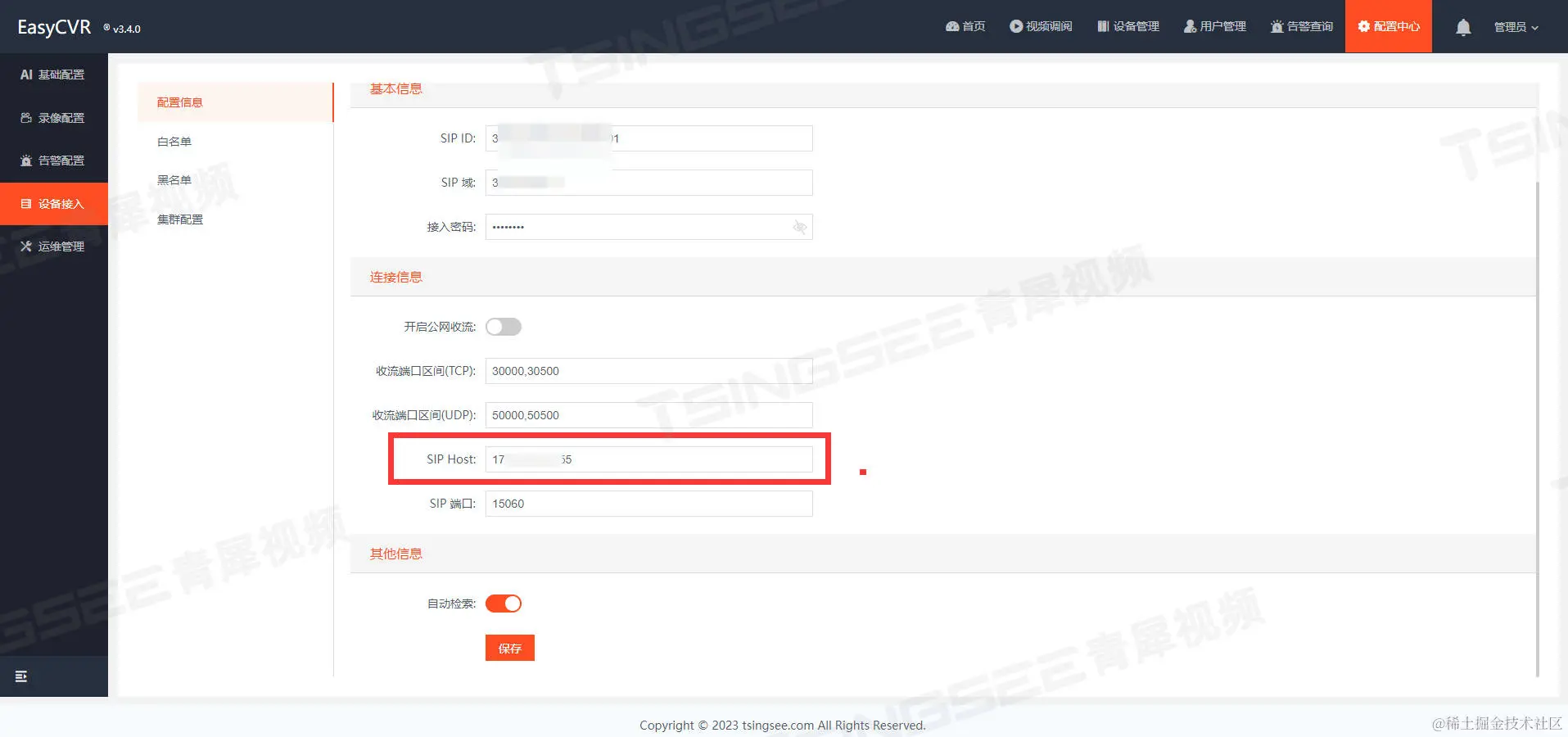This screenshot has height=737, width=1568.
Task: Click the dashboard icon next to 首页
Action: pos(952,26)
